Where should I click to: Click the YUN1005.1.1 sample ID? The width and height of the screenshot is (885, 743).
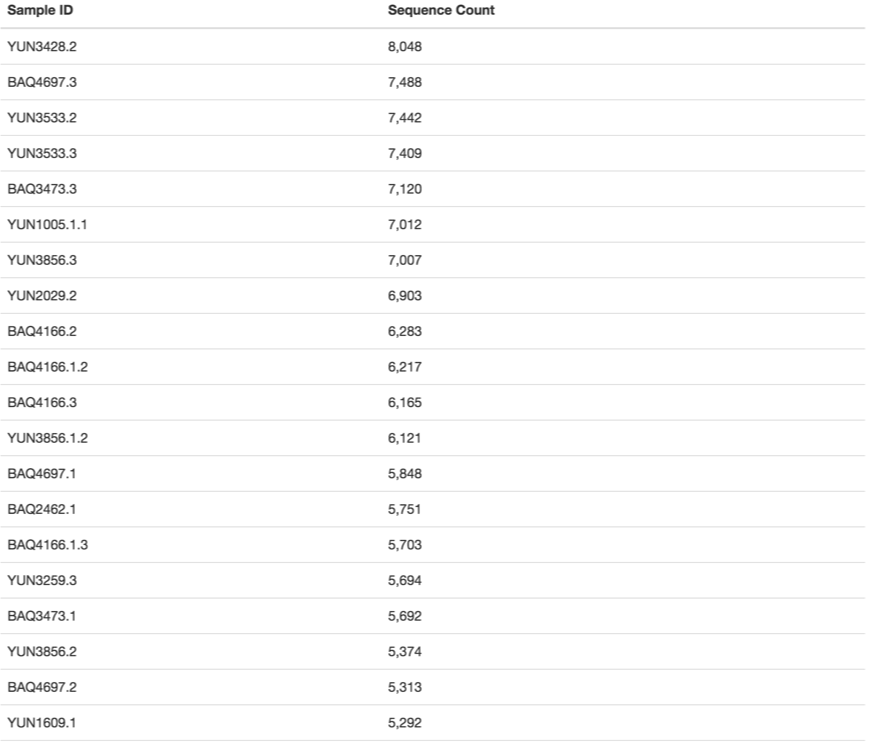(47, 225)
